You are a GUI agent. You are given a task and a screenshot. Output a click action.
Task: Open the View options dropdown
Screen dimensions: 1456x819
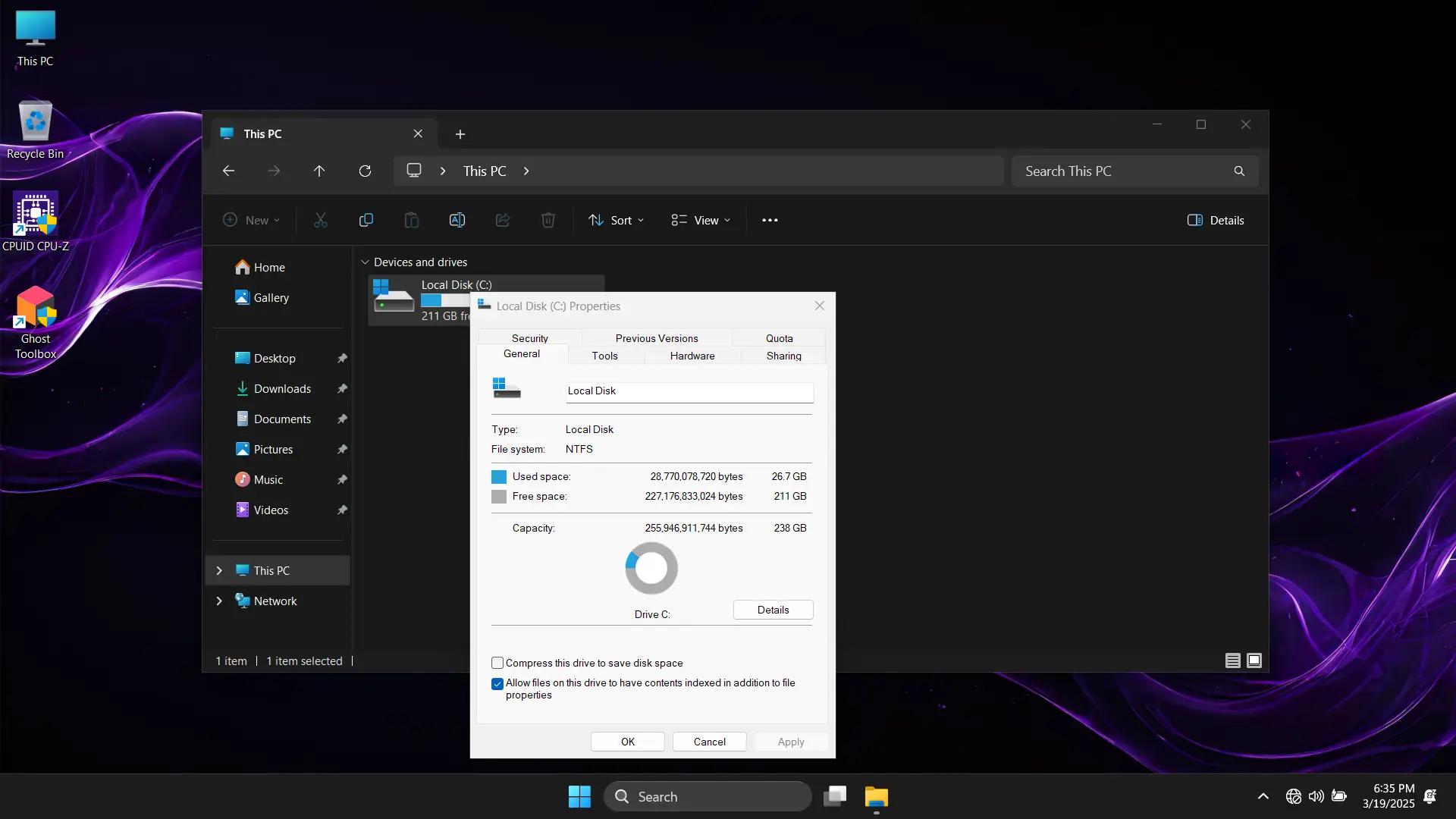pyautogui.click(x=699, y=220)
